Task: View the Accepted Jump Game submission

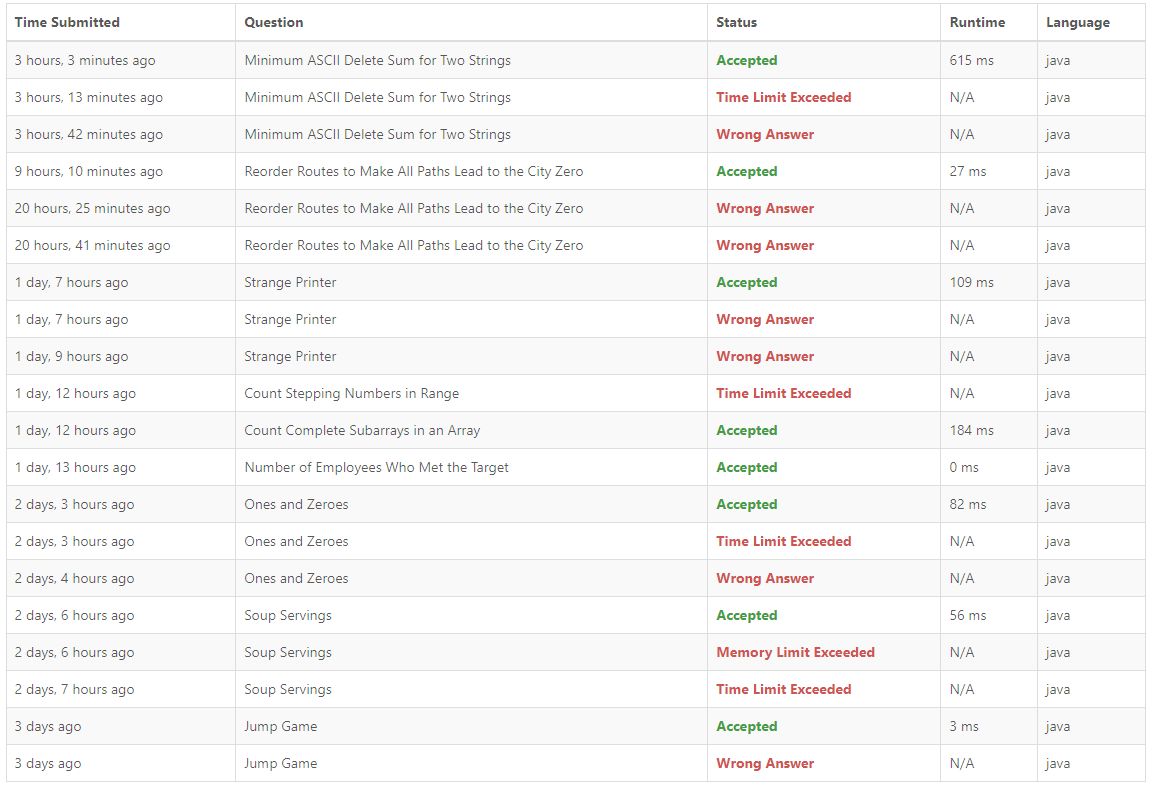Action: coord(746,726)
